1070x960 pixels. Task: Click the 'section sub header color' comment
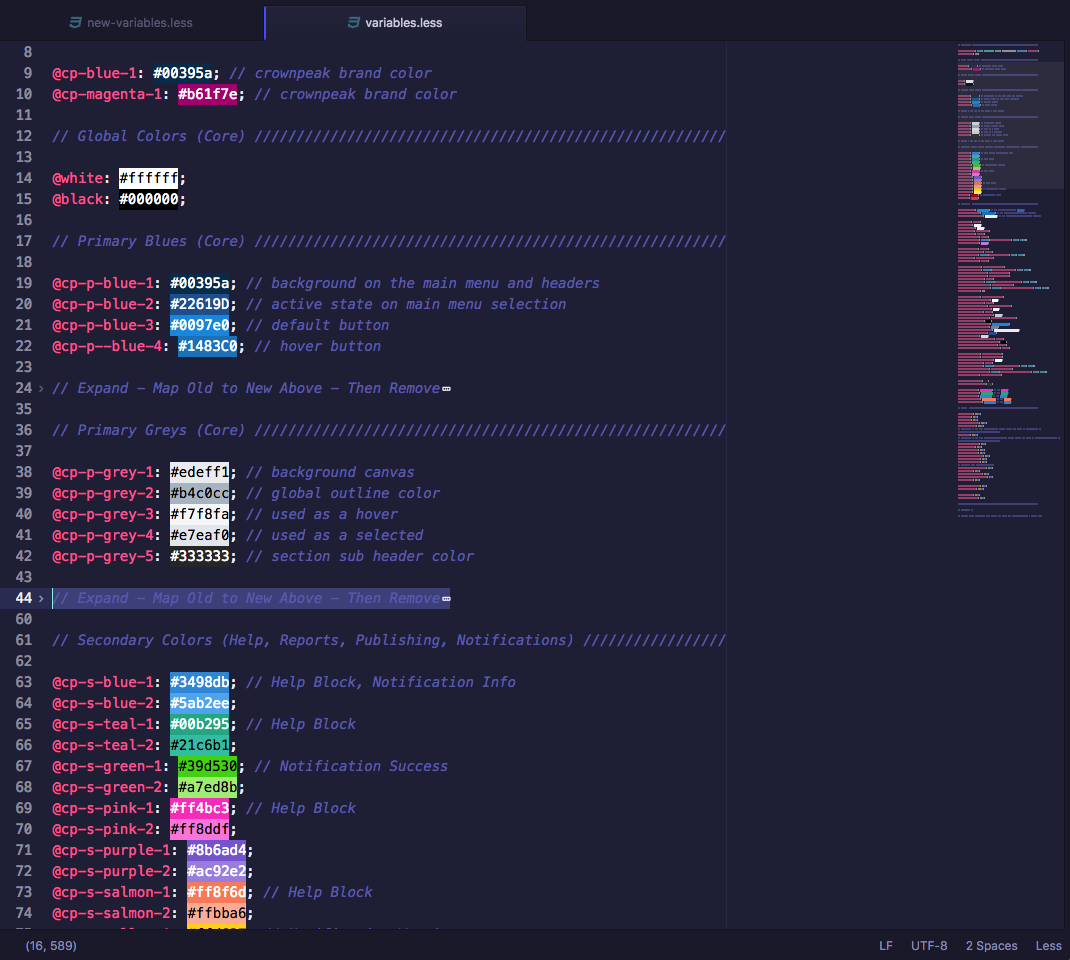click(360, 556)
